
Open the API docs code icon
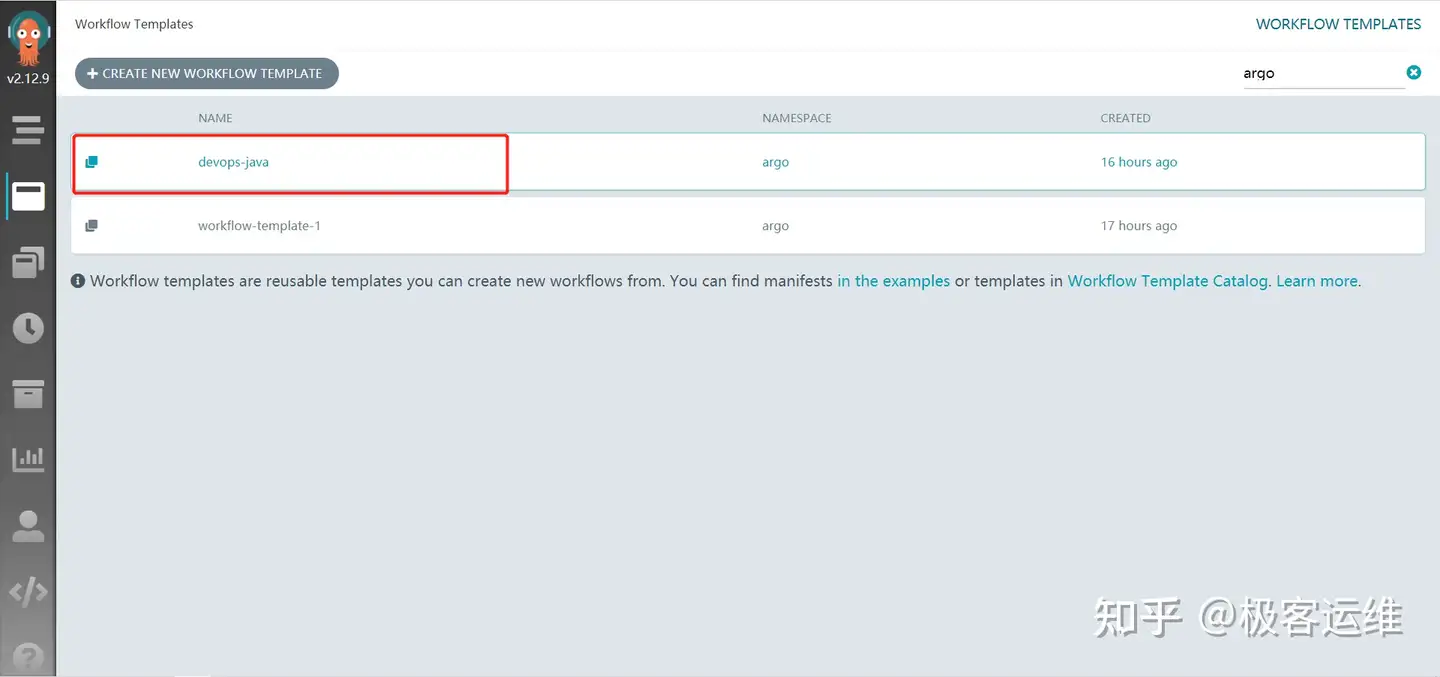click(28, 592)
